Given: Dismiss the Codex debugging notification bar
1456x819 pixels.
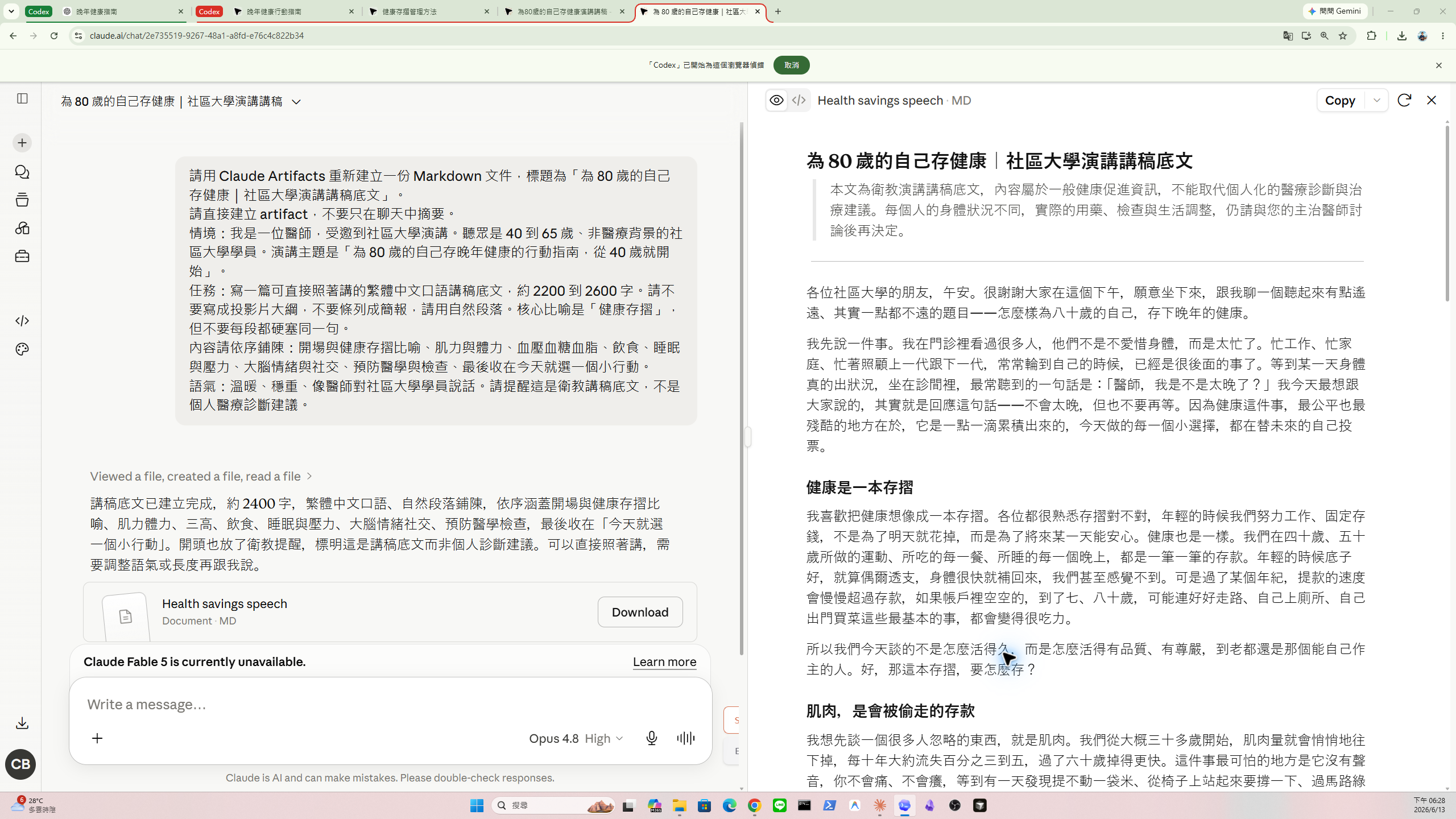Looking at the screenshot, I should pos(1439,65).
